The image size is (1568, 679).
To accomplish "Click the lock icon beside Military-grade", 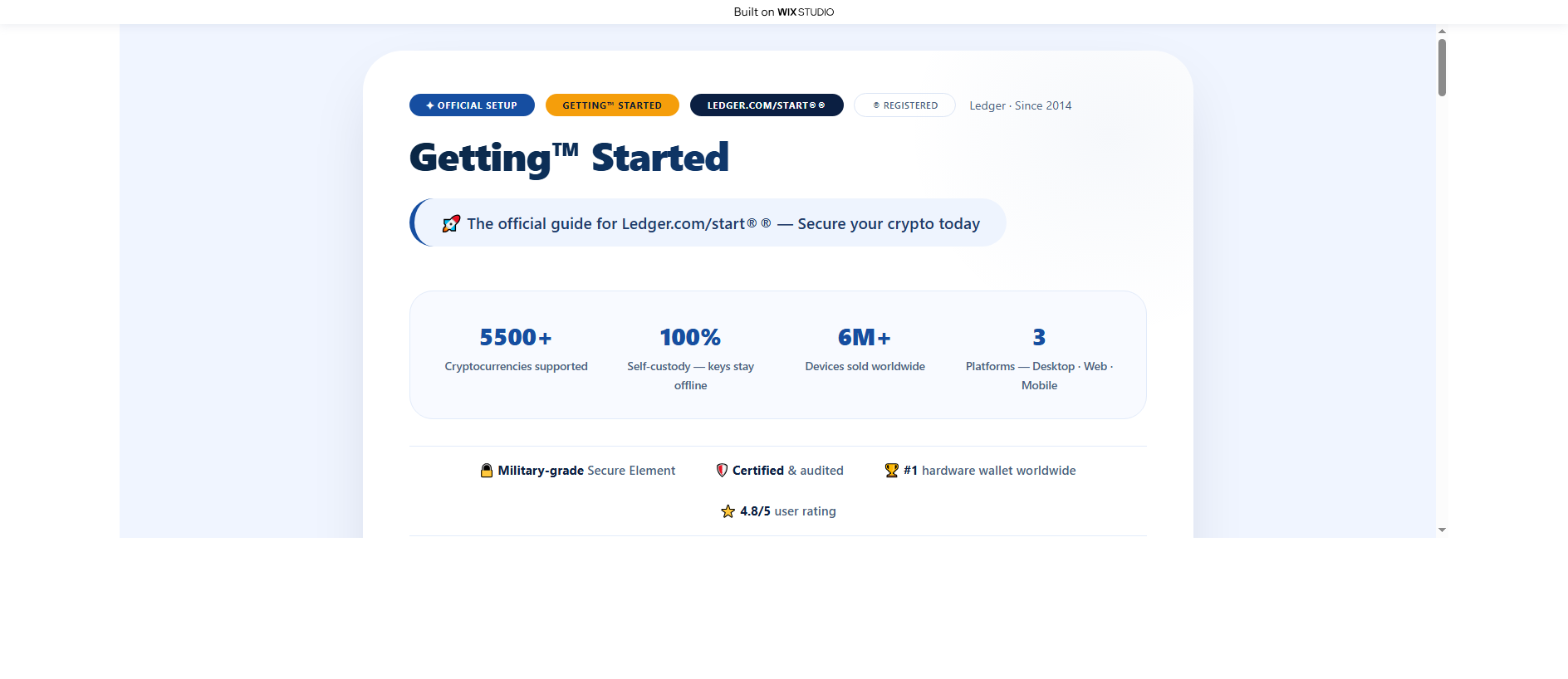I will (x=487, y=471).
